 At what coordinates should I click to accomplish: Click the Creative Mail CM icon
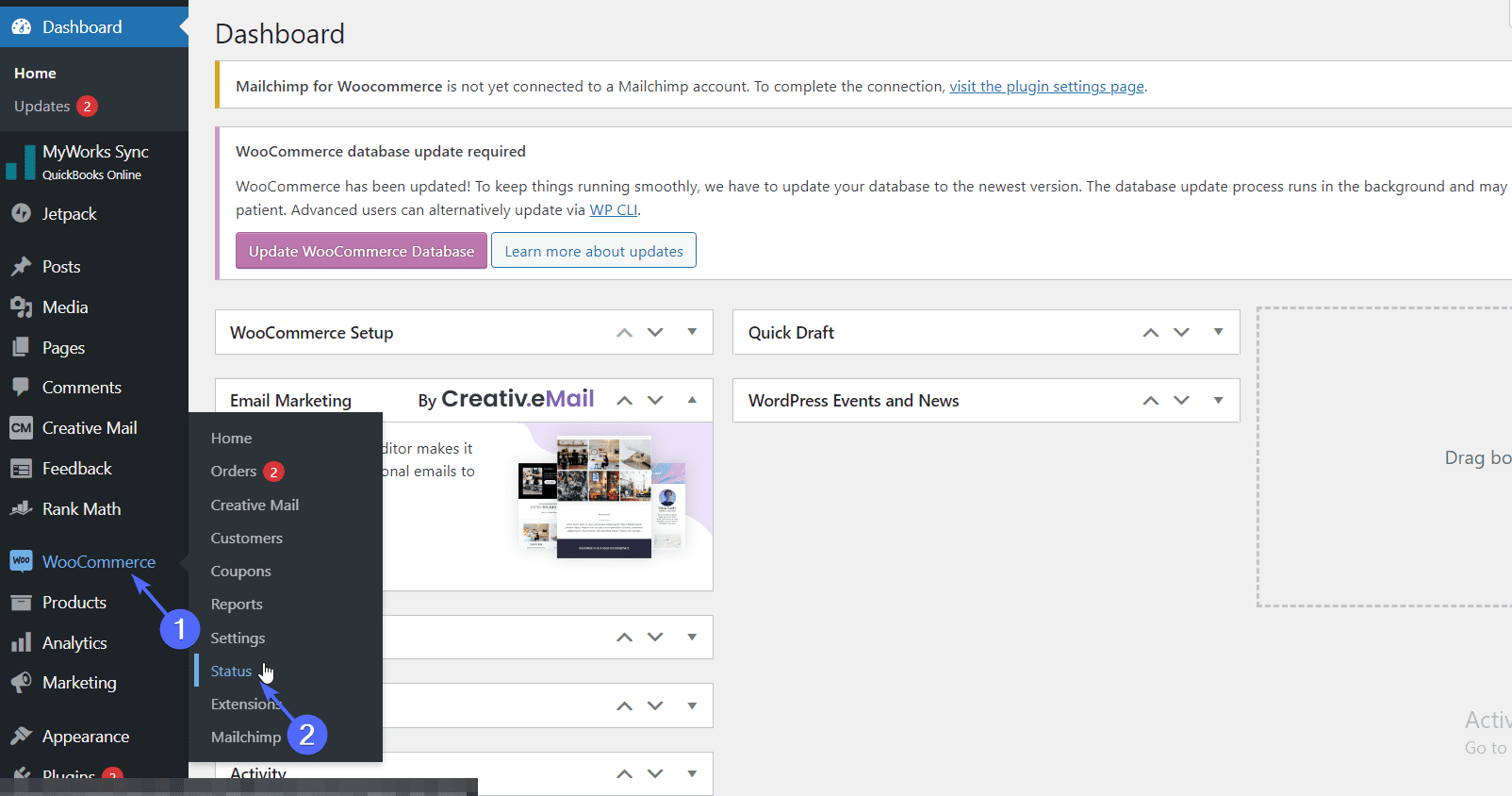[21, 428]
